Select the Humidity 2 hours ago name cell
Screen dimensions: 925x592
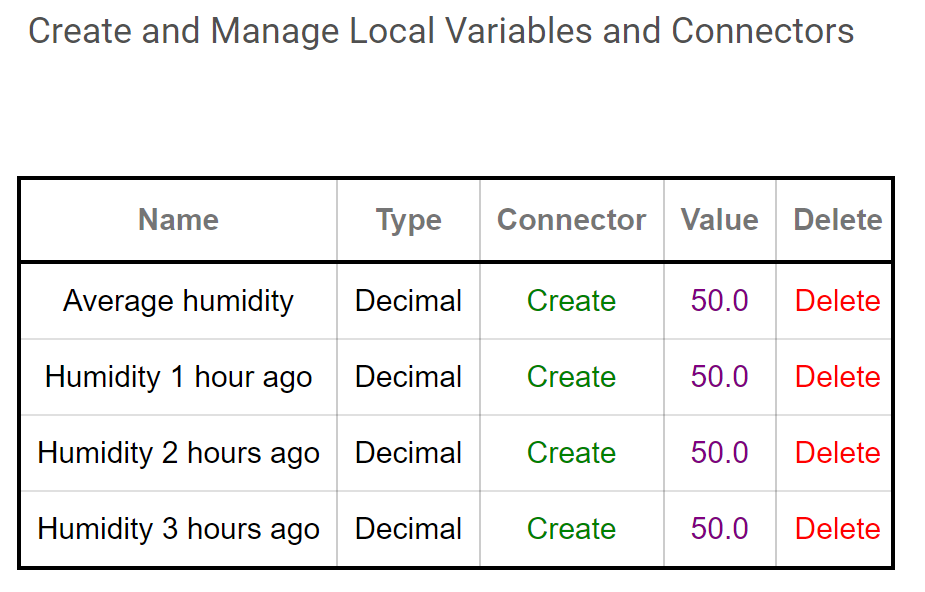pyautogui.click(x=178, y=453)
